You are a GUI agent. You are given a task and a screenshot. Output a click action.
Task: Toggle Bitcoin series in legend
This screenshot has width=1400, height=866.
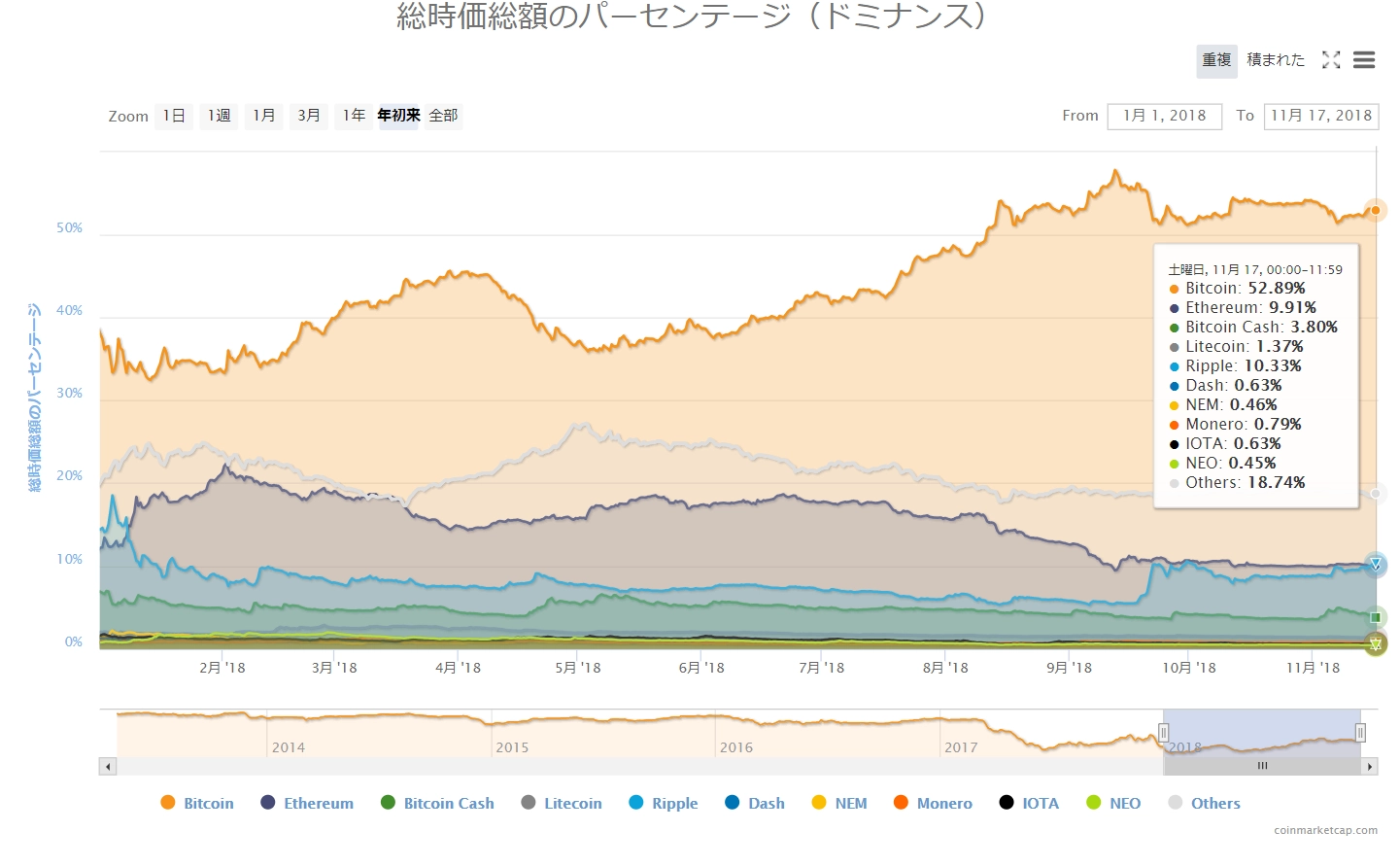(x=197, y=803)
